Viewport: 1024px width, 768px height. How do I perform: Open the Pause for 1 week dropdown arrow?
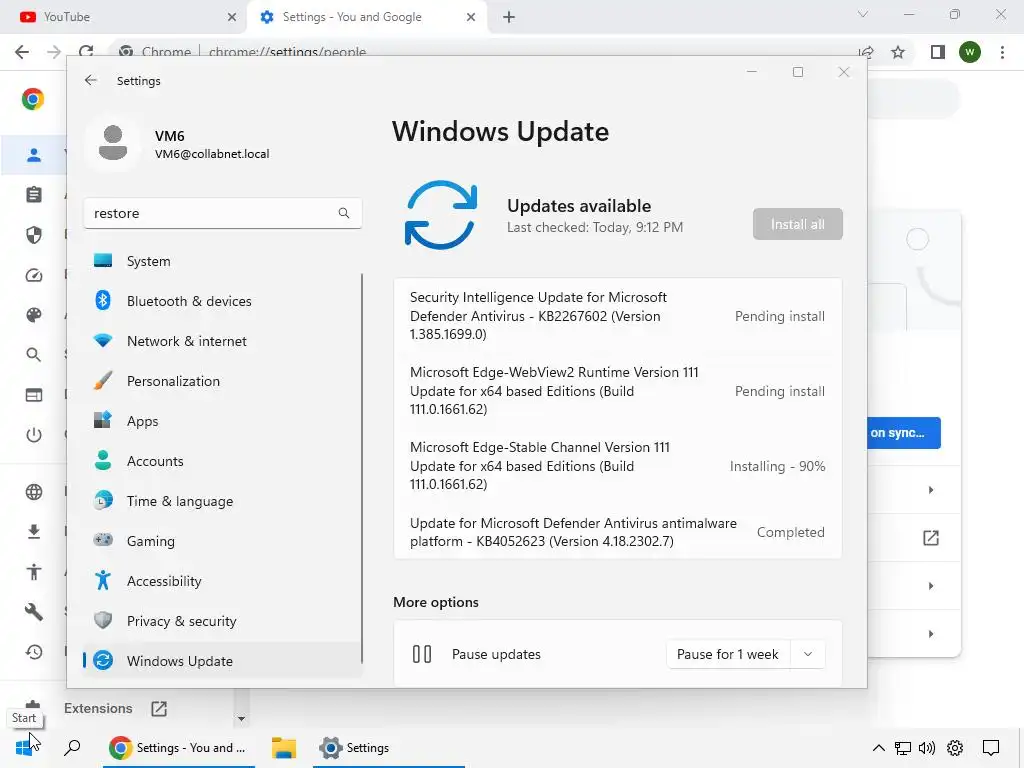click(808, 654)
